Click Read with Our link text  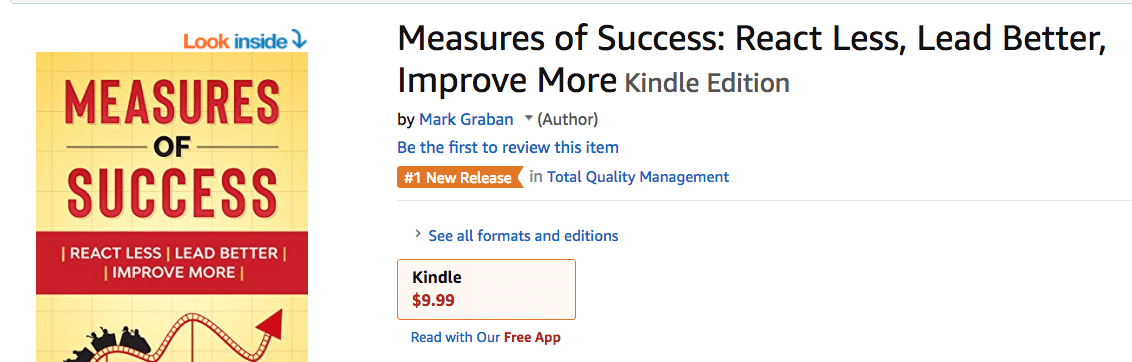(456, 337)
